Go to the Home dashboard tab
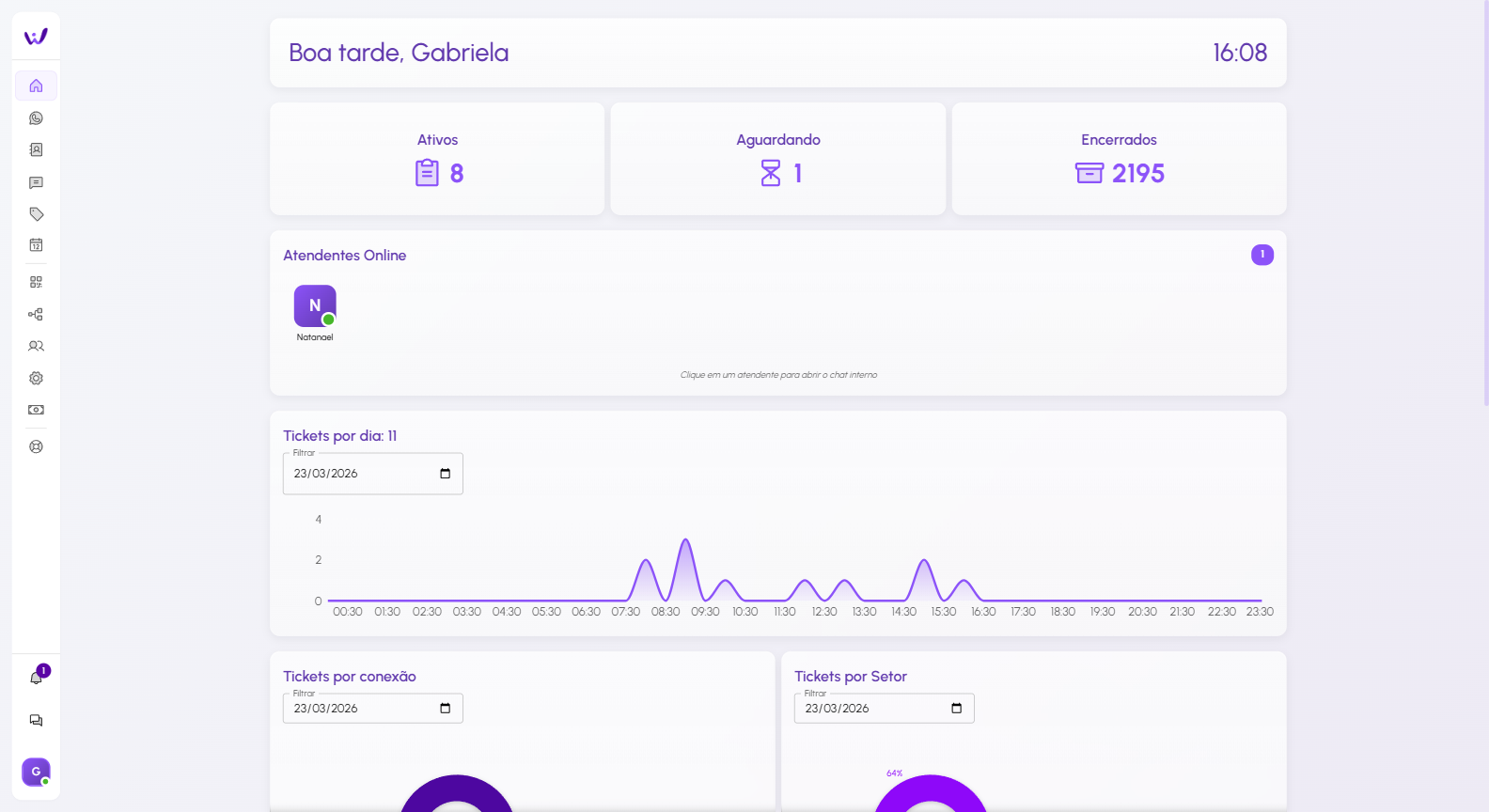The height and width of the screenshot is (812, 1489). click(x=36, y=86)
